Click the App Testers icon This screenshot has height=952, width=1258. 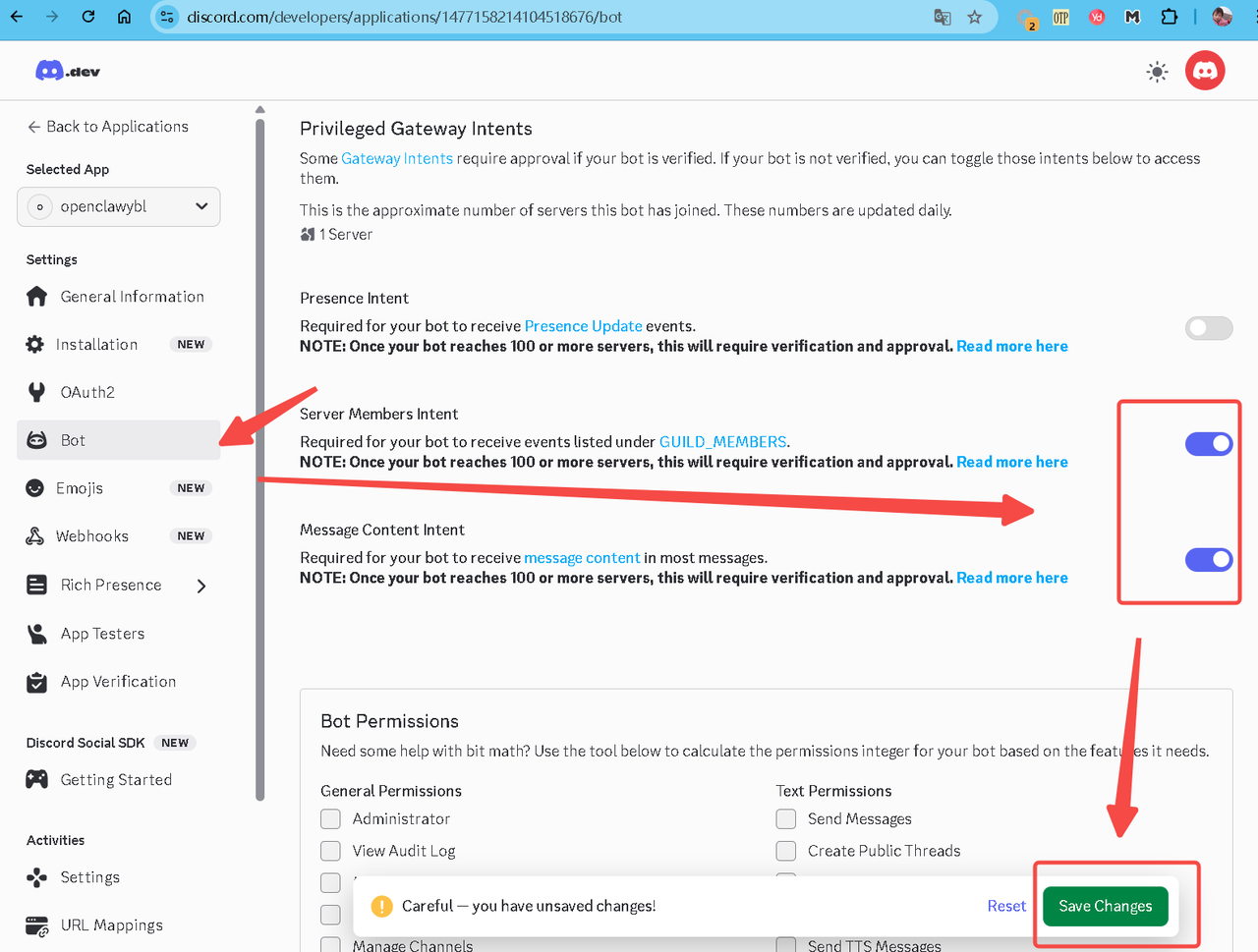[x=37, y=634]
